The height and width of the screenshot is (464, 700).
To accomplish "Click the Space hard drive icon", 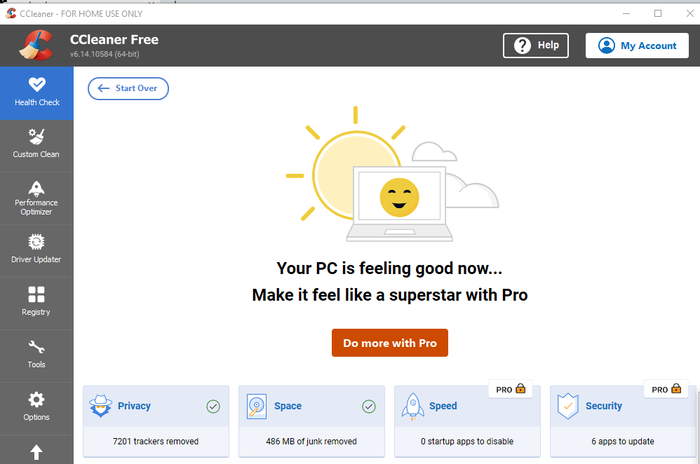I will tap(257, 406).
